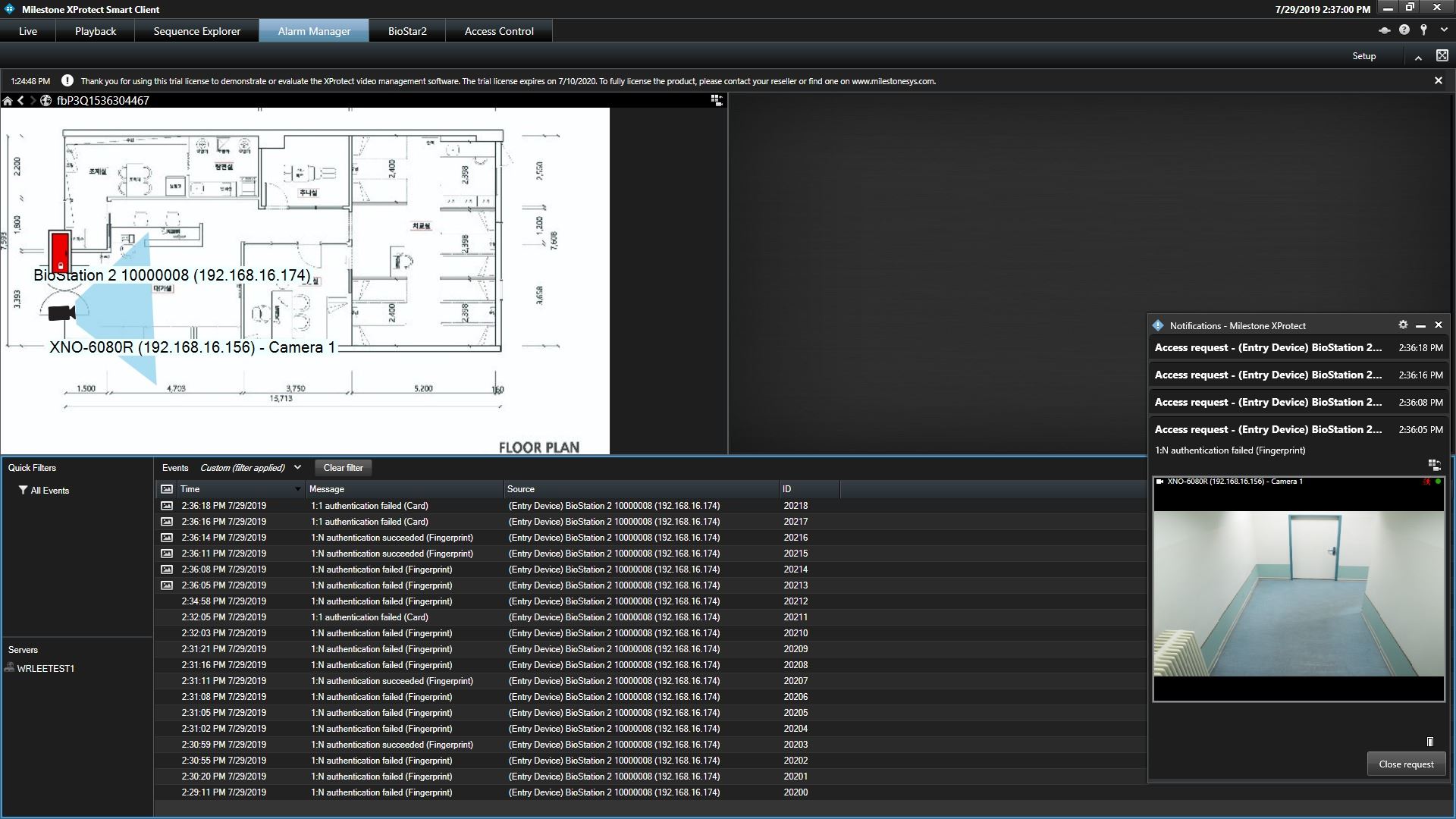This screenshot has height=819, width=1456.
Task: Select event row with ID 20212
Action: 650,601
